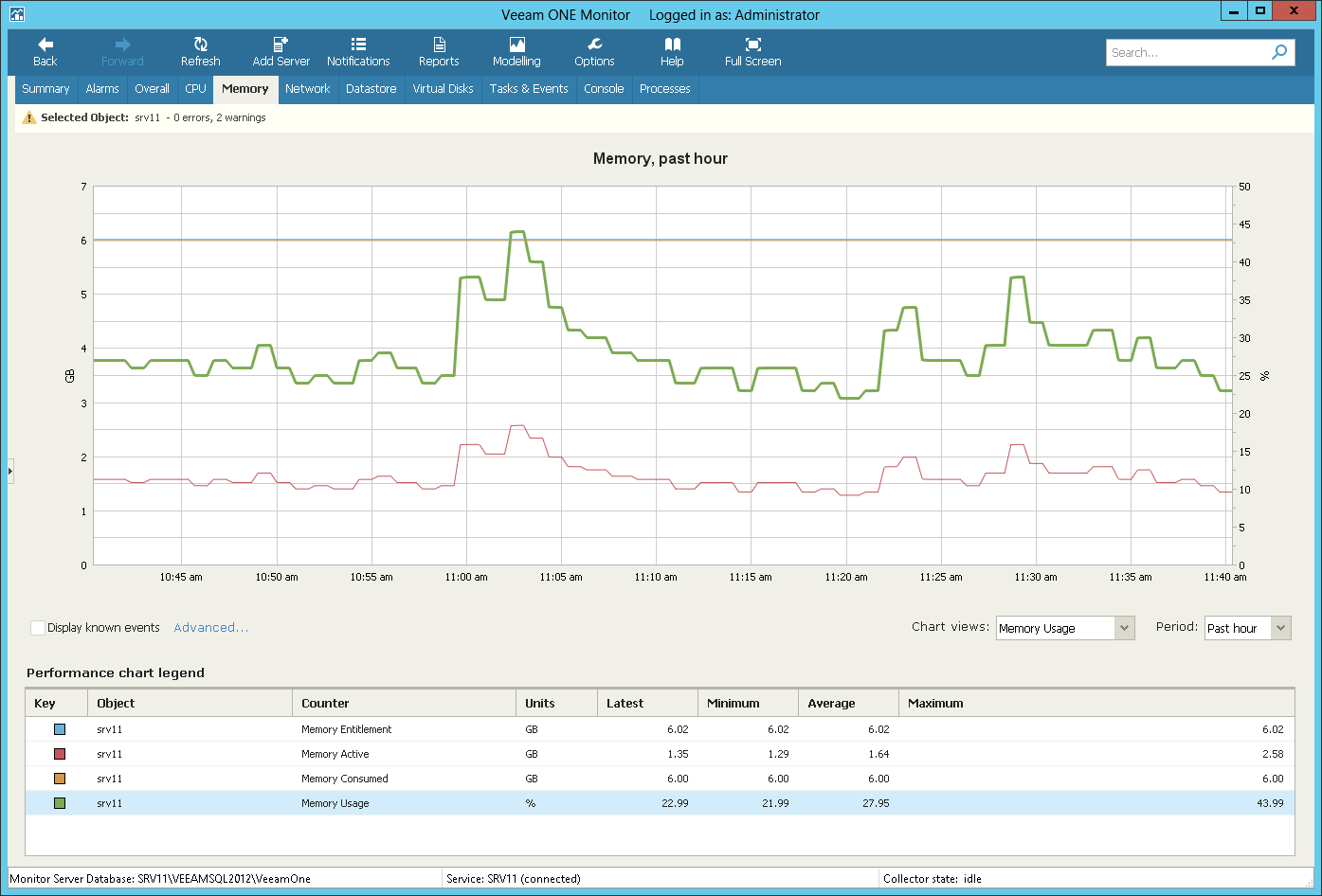
Task: Open the Tasks & Events tab
Action: click(x=529, y=89)
